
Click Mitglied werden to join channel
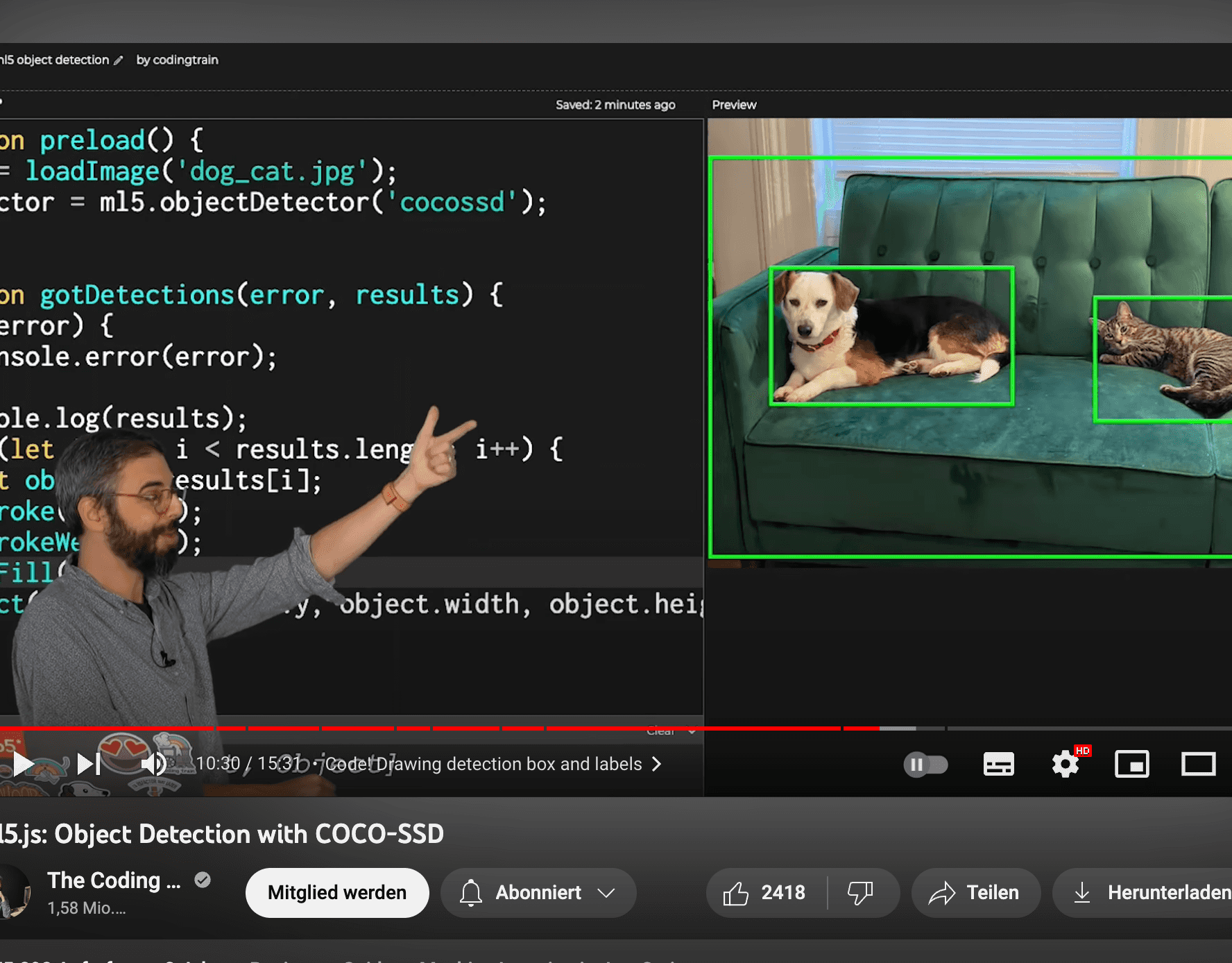click(x=337, y=893)
